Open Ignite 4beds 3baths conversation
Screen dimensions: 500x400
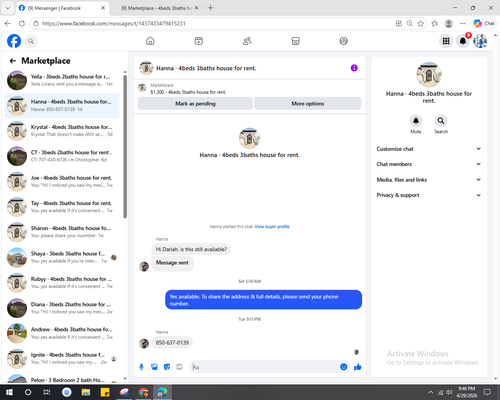pos(62,358)
